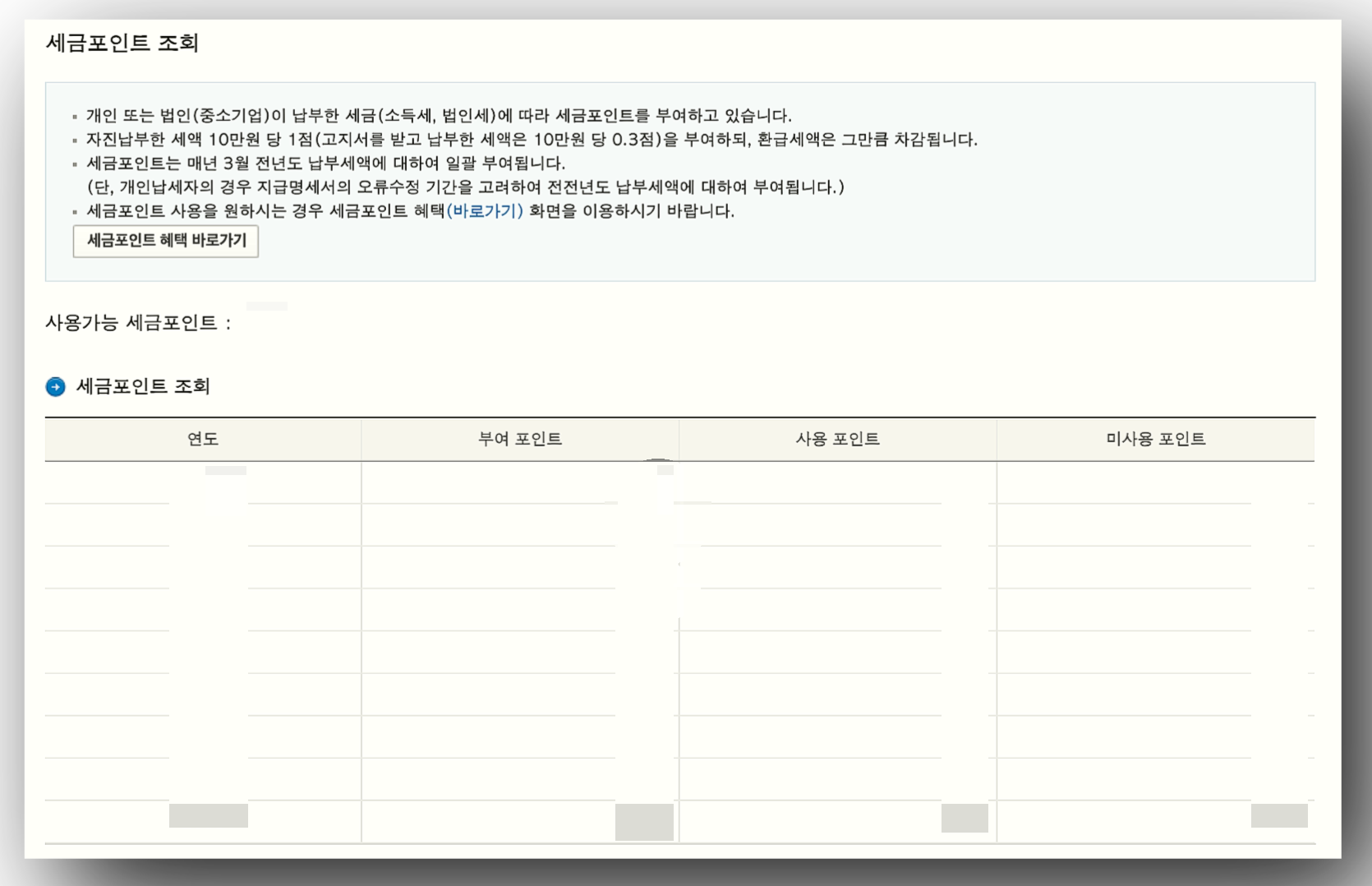Image resolution: width=1372 pixels, height=886 pixels.
Task: Select the 부여 포인트 column header
Action: coord(520,439)
